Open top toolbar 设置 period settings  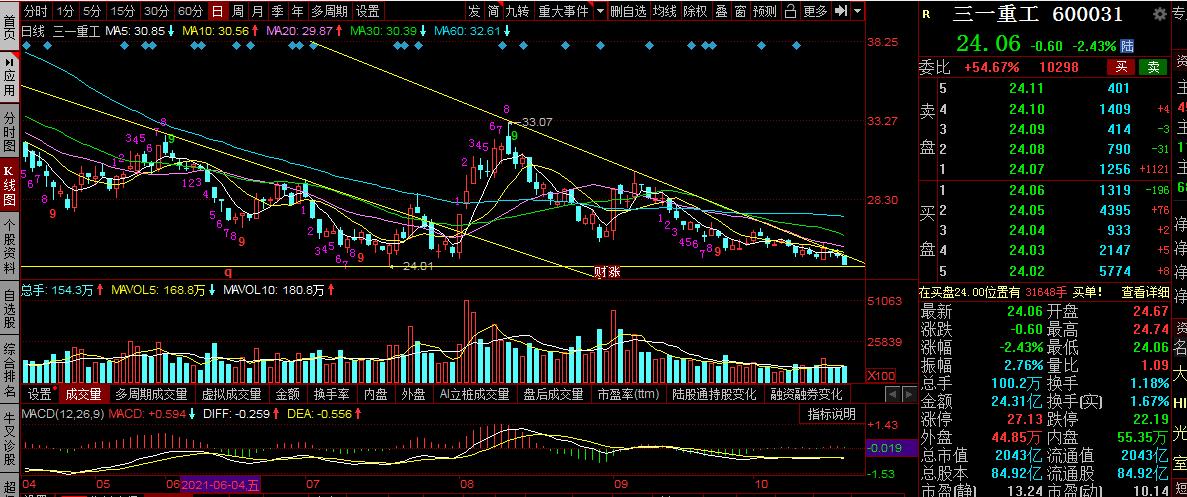point(368,11)
